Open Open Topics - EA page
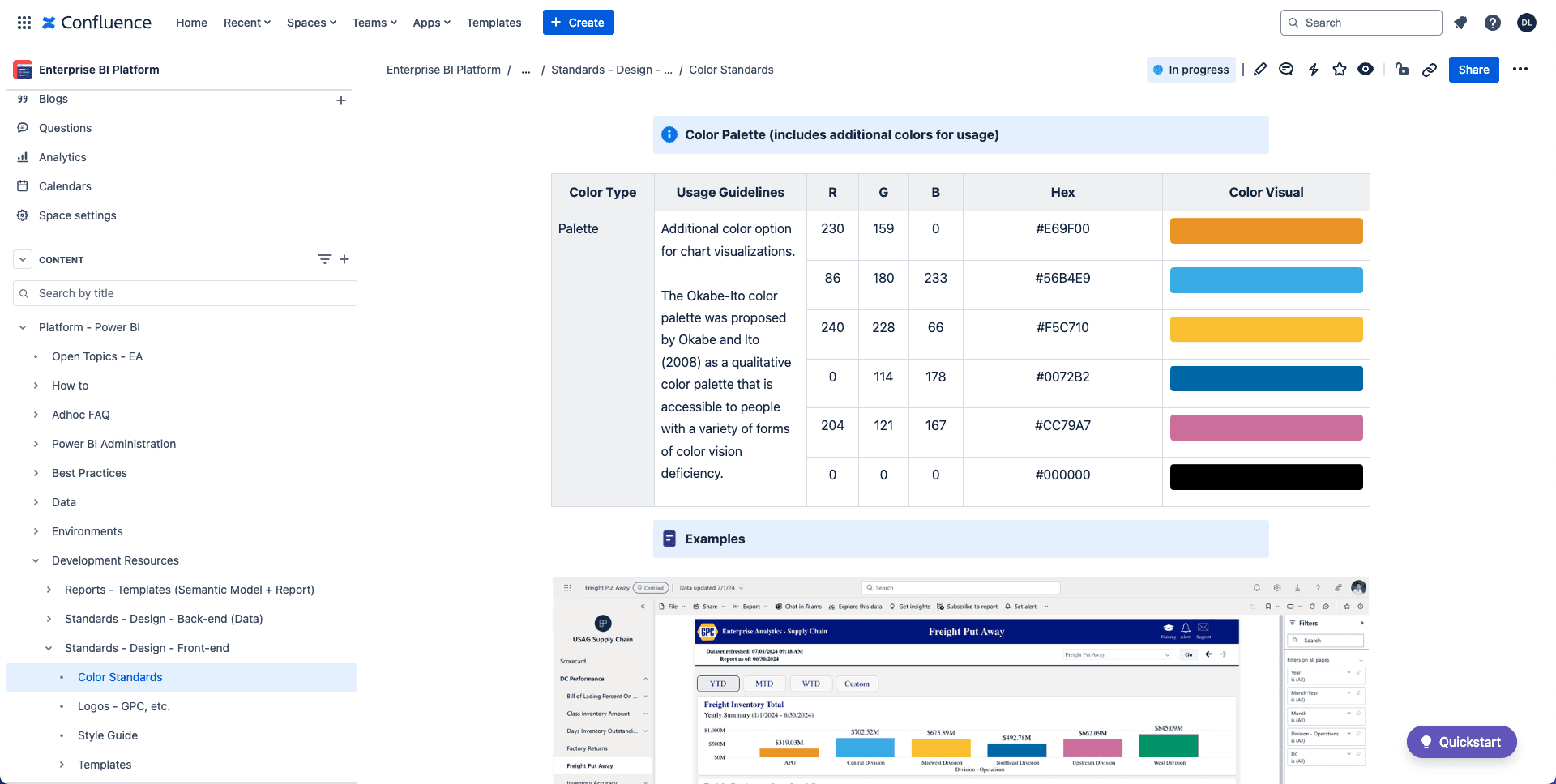The width and height of the screenshot is (1556, 784). [97, 356]
